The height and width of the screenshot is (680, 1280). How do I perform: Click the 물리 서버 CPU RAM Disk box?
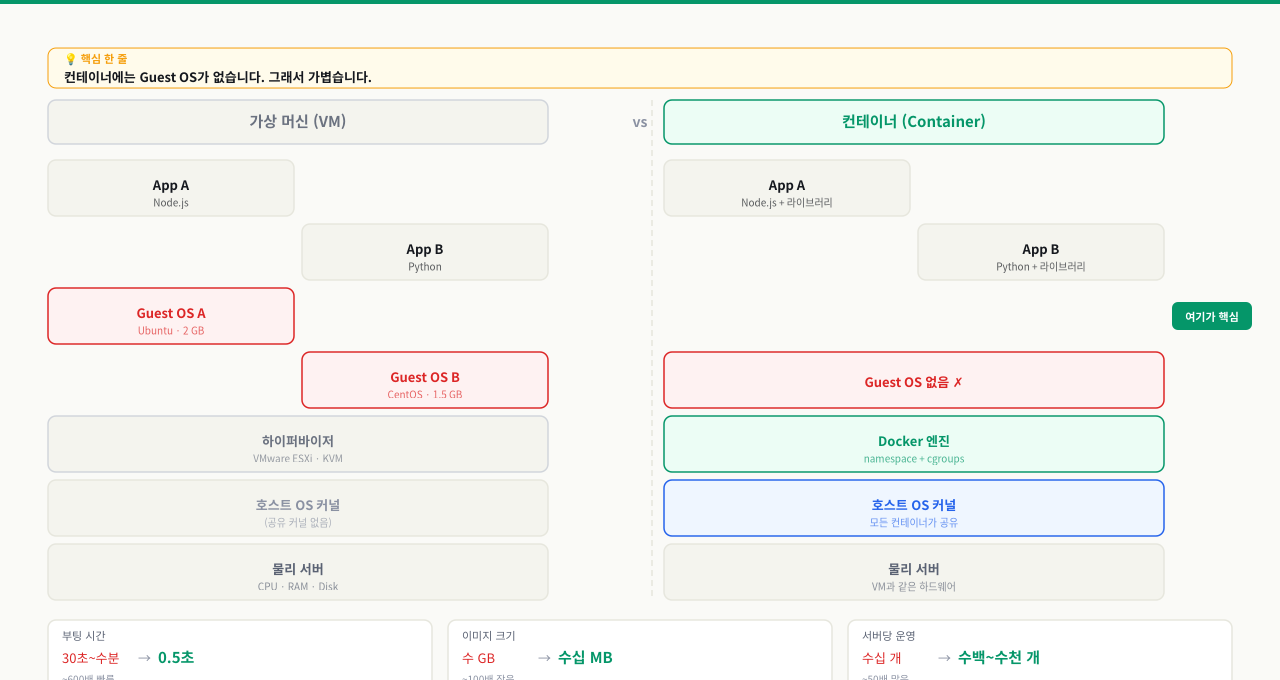298,572
